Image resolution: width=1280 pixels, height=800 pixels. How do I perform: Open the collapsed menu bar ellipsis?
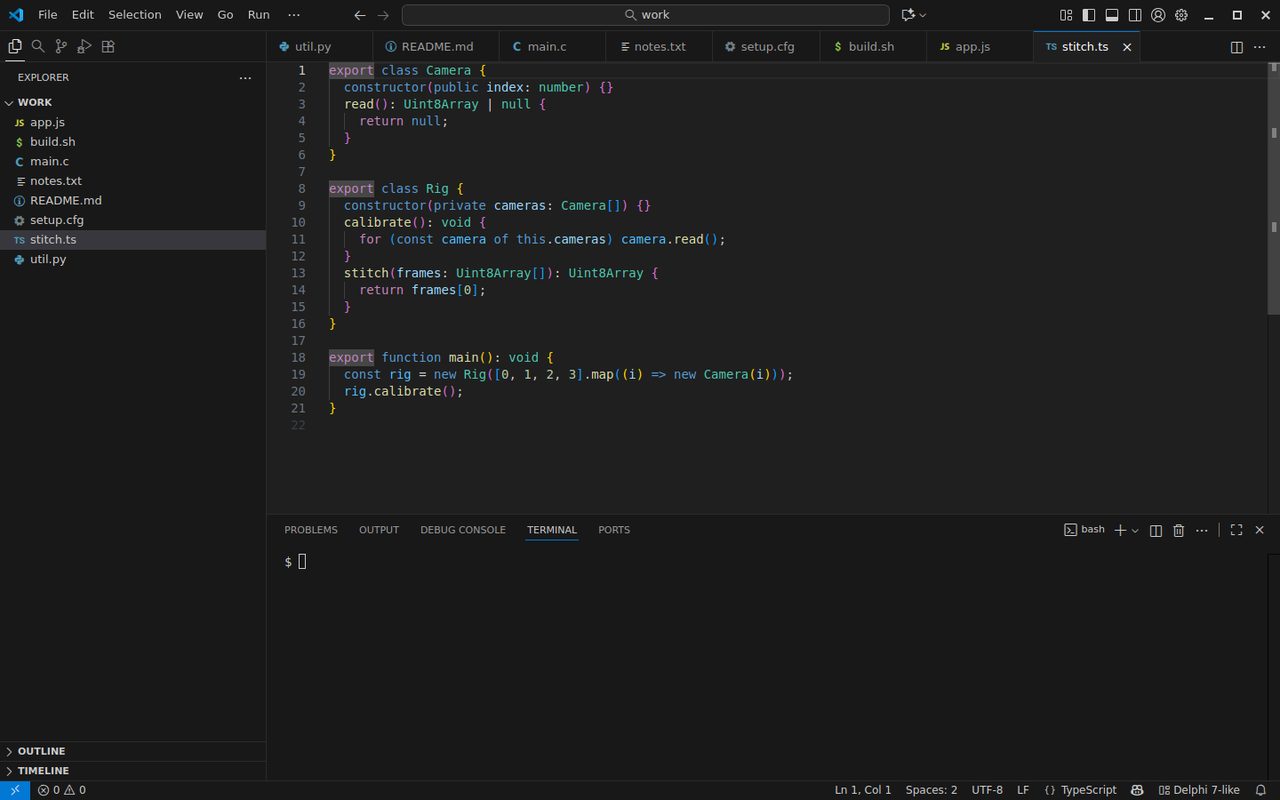(x=293, y=15)
